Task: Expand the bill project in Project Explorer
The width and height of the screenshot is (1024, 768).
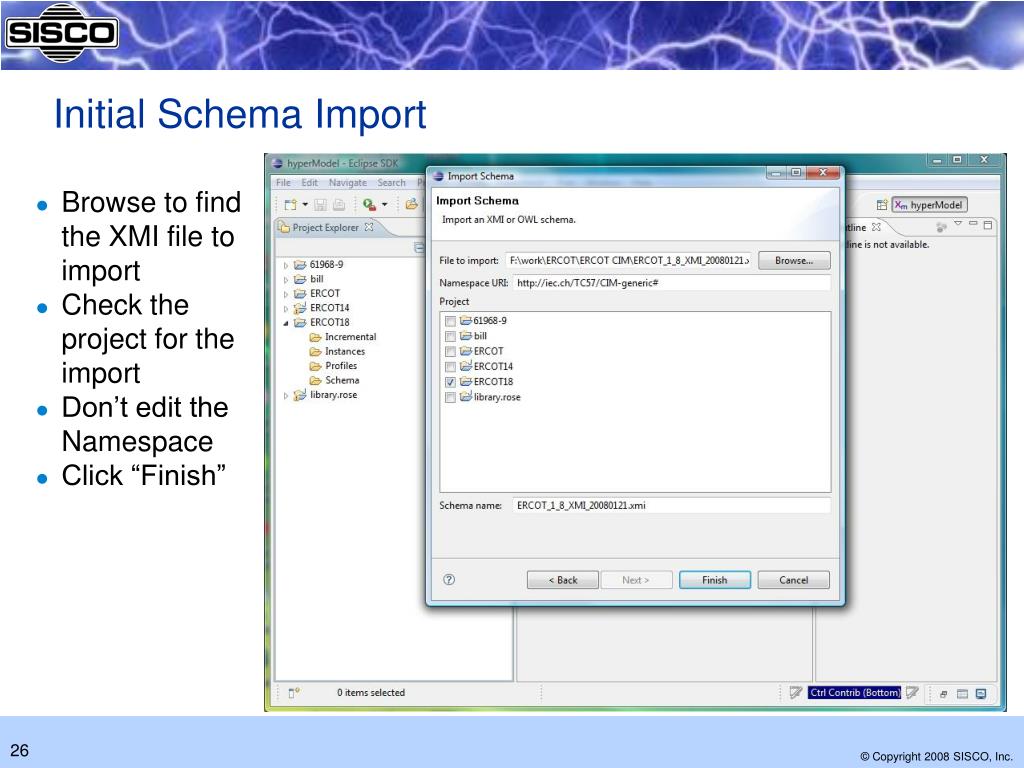Action: click(x=286, y=280)
